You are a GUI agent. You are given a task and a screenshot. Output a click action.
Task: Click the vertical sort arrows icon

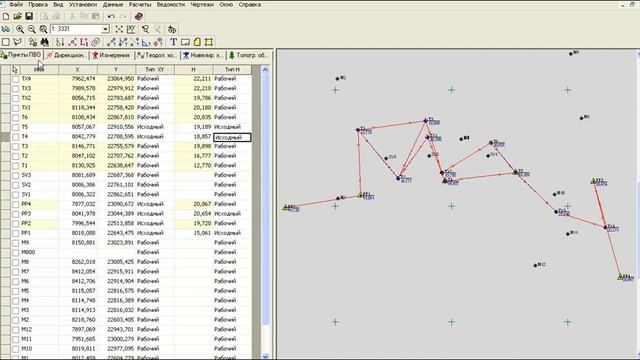[x=60, y=42]
